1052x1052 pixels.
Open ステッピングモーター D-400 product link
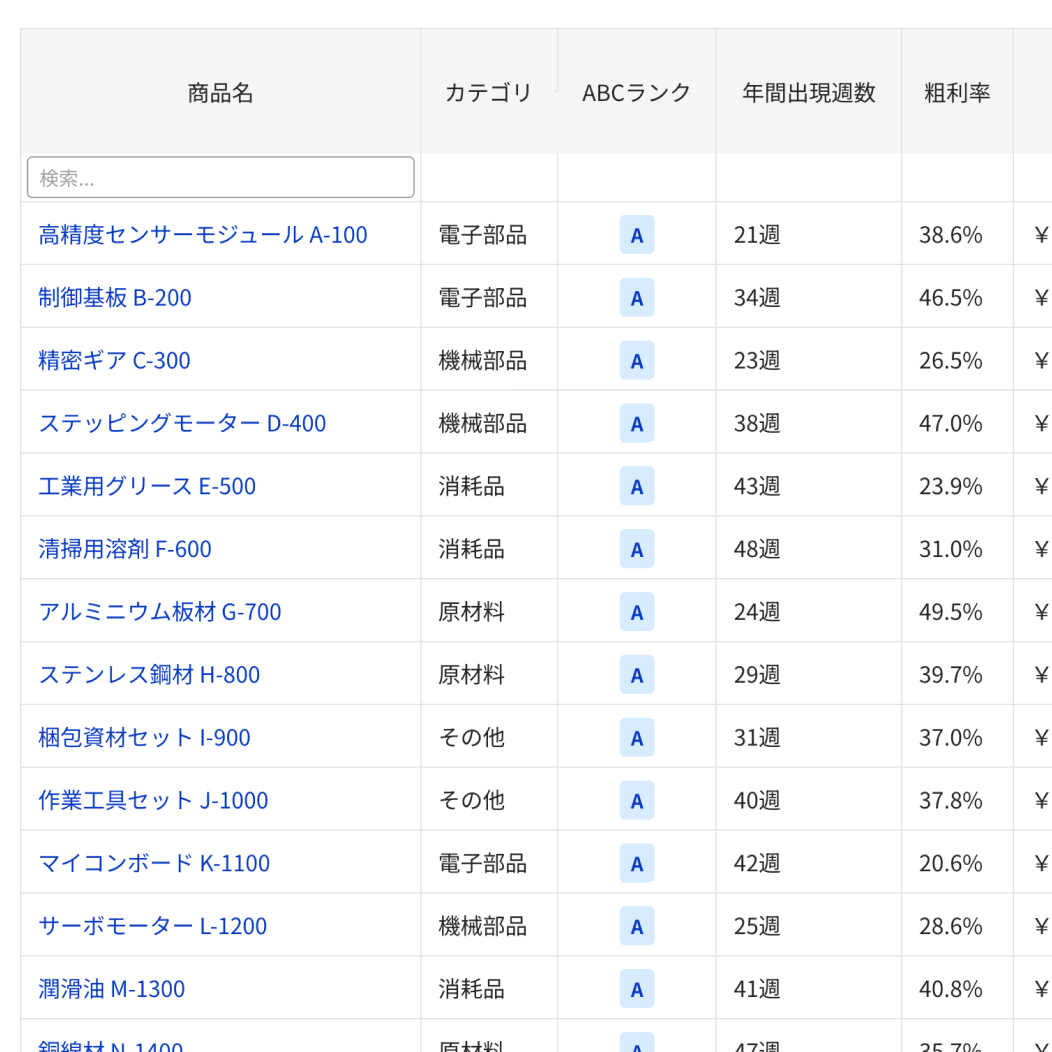(x=182, y=423)
